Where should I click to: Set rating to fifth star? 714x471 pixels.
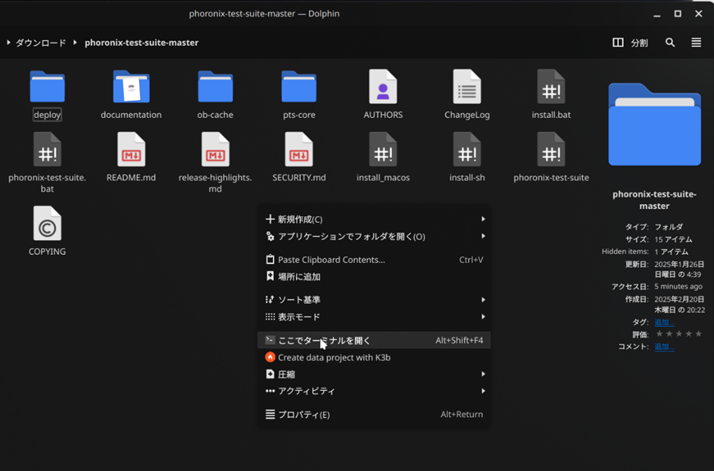click(699, 334)
